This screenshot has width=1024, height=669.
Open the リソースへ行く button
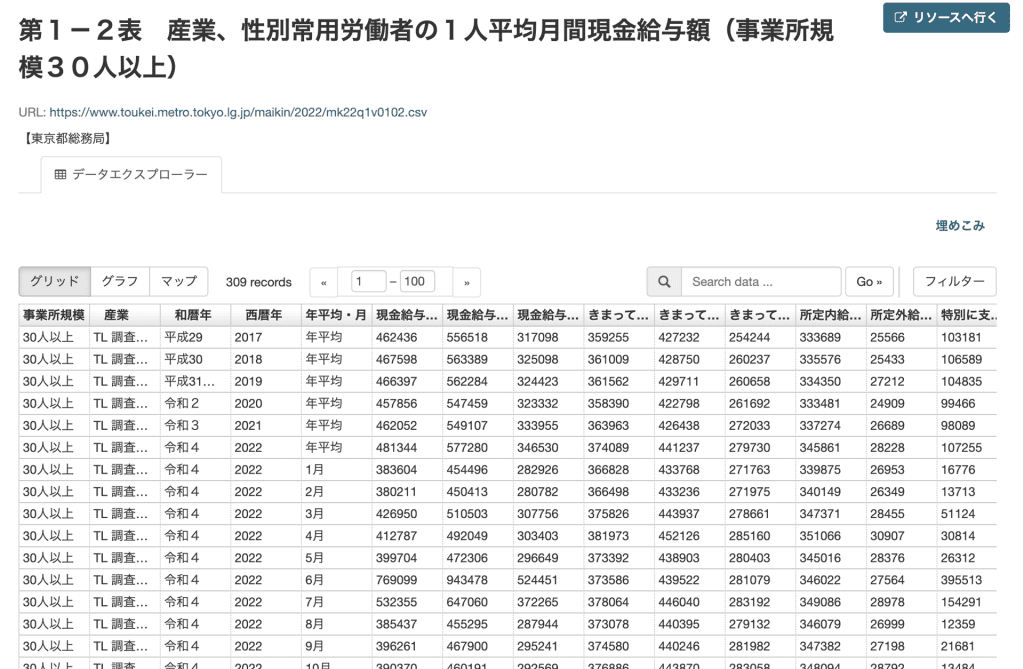(946, 18)
